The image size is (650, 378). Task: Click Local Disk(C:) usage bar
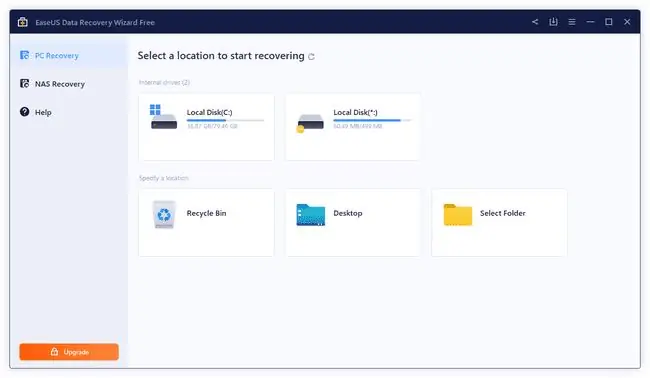coord(225,120)
